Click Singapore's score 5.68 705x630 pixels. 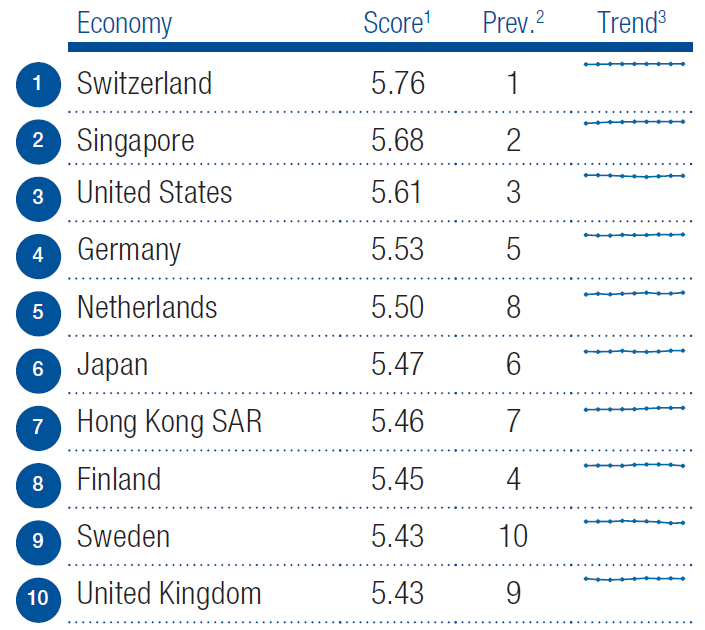click(397, 140)
